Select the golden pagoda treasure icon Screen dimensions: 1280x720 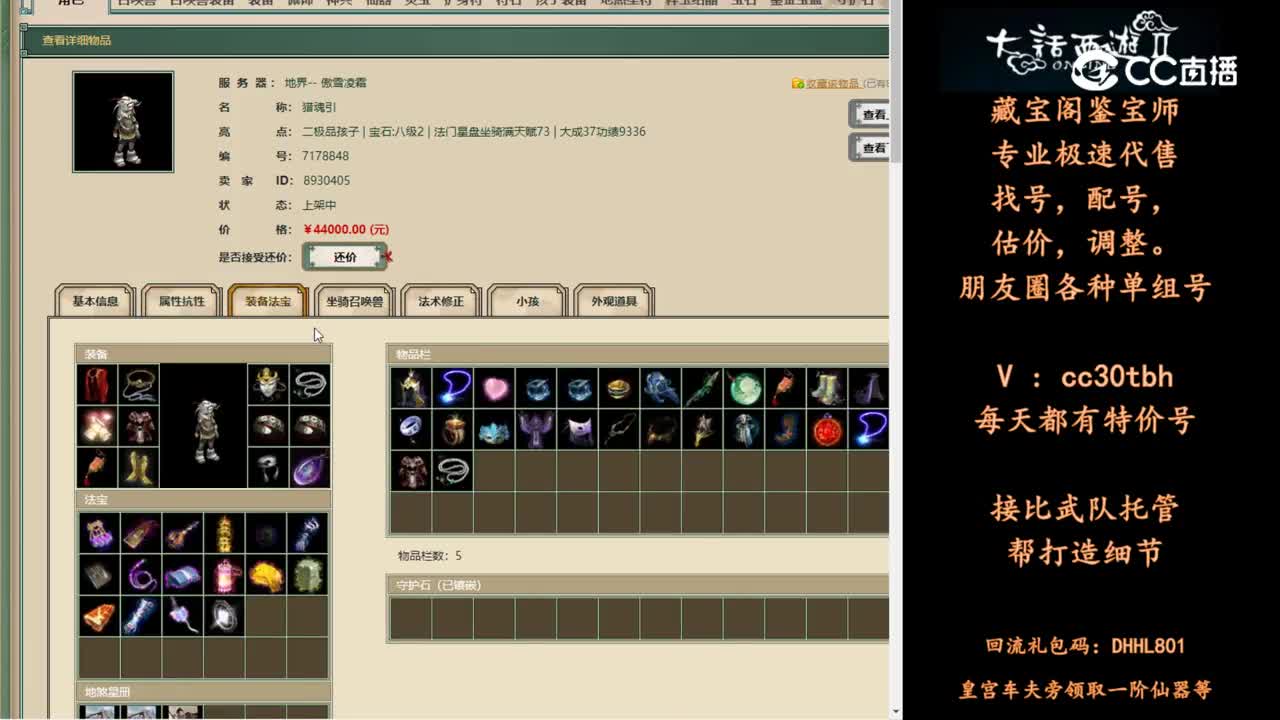tap(224, 533)
